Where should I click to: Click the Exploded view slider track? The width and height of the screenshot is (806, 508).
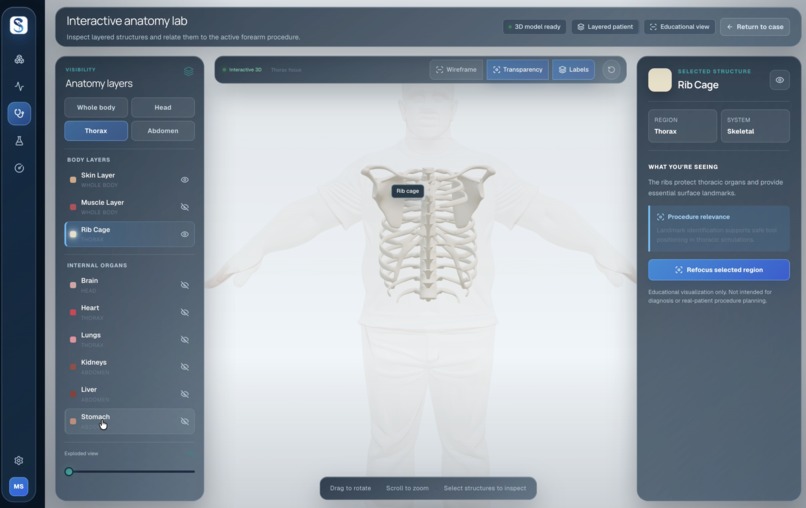[130, 471]
